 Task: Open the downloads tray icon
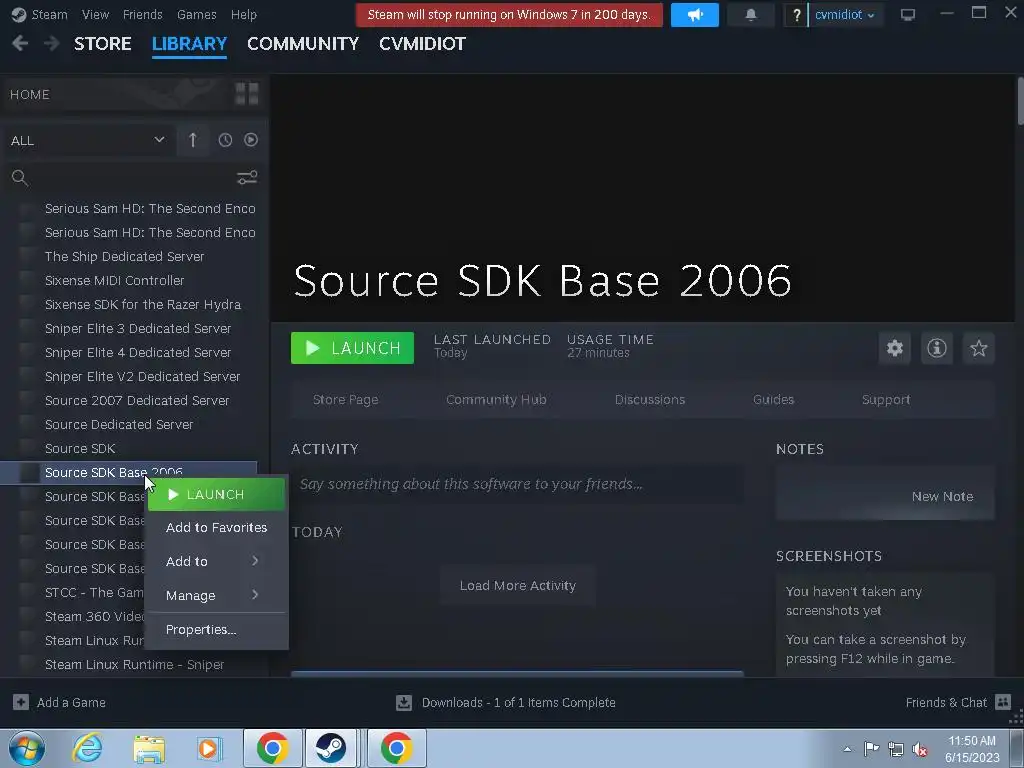pos(404,702)
